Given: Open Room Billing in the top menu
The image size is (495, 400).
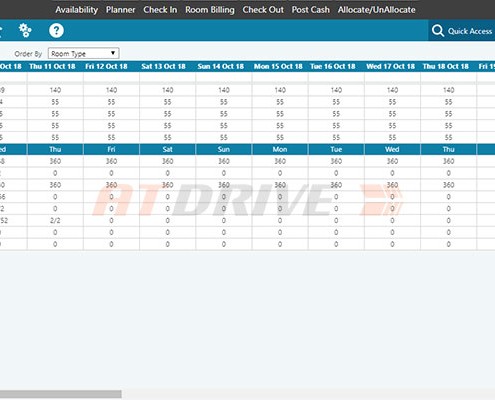Looking at the screenshot, I should point(210,10).
